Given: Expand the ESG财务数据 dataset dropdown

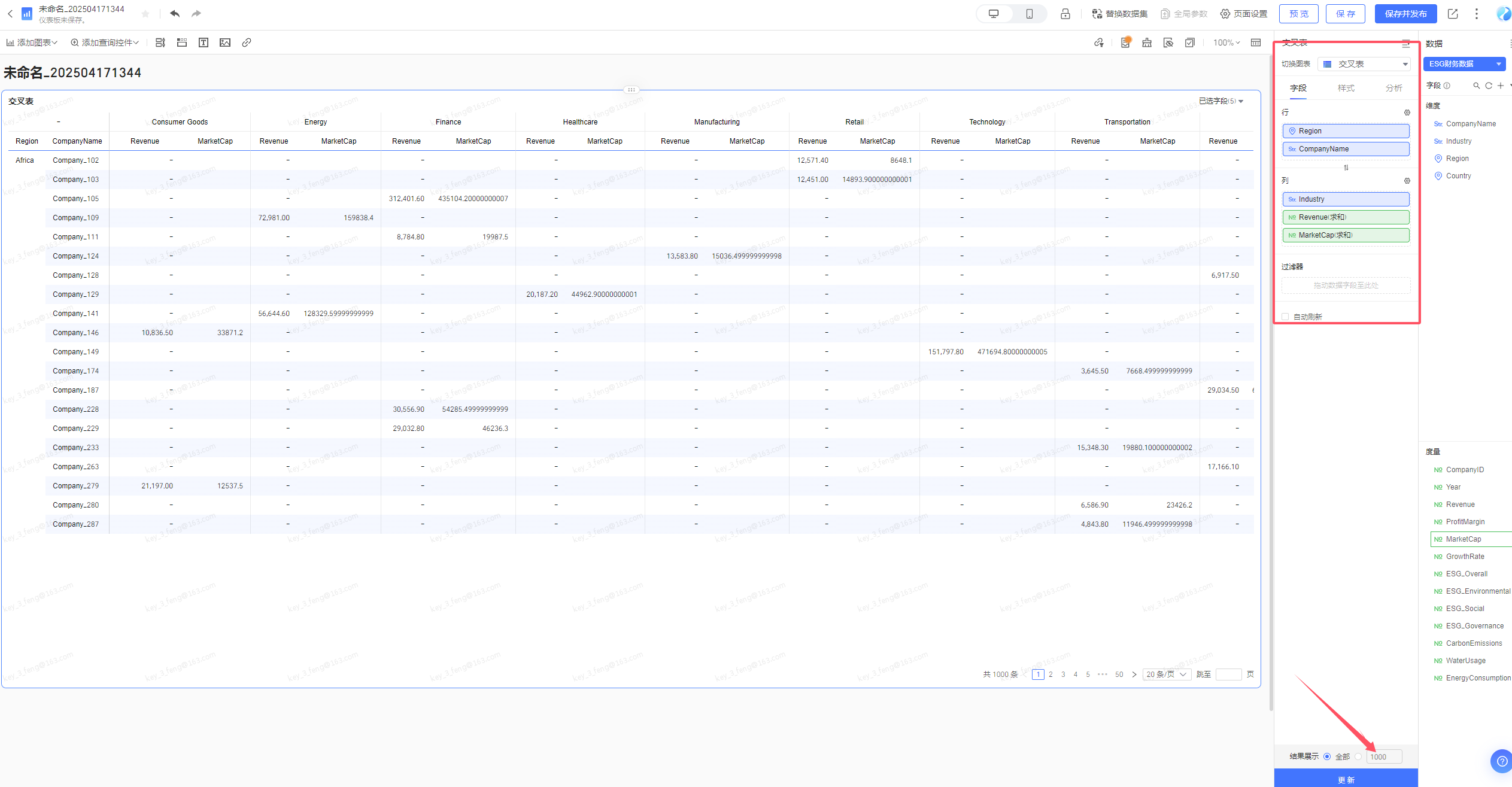Looking at the screenshot, I should click(1464, 64).
